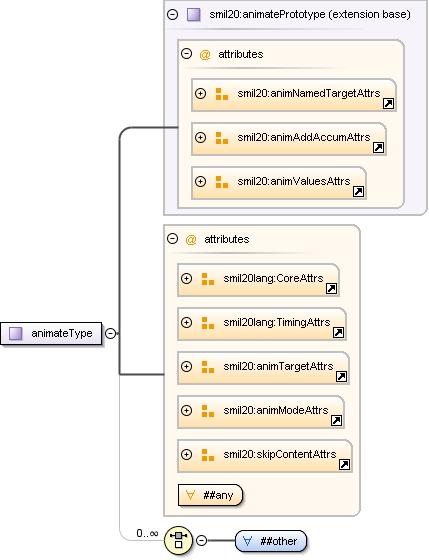The height and width of the screenshot is (560, 429).
Task: Click the attribute group icon of animModeAttrs
Action: 208,411
